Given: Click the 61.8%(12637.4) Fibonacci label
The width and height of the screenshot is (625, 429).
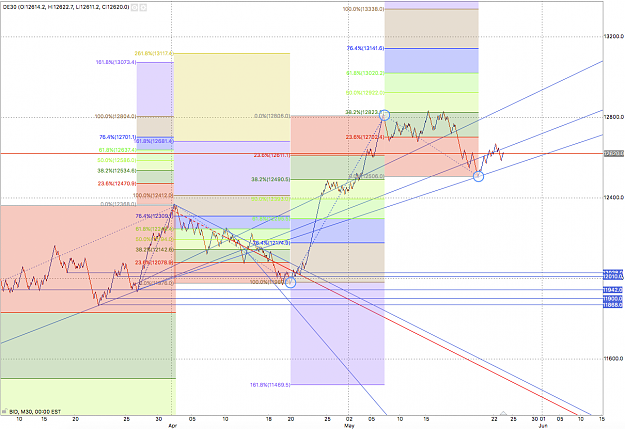Looking at the screenshot, I should coord(118,150).
